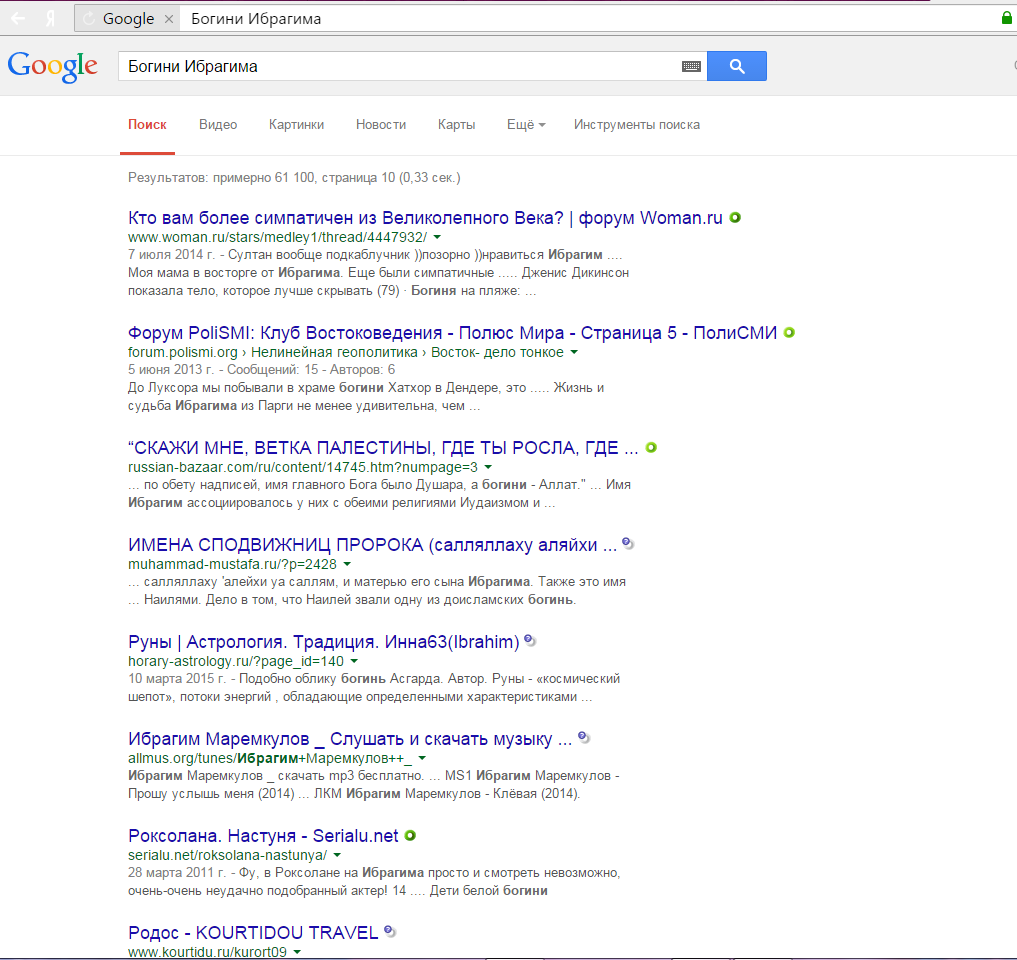
Task: Click green rating icon beside PoliSMI forum result
Action: tap(789, 333)
